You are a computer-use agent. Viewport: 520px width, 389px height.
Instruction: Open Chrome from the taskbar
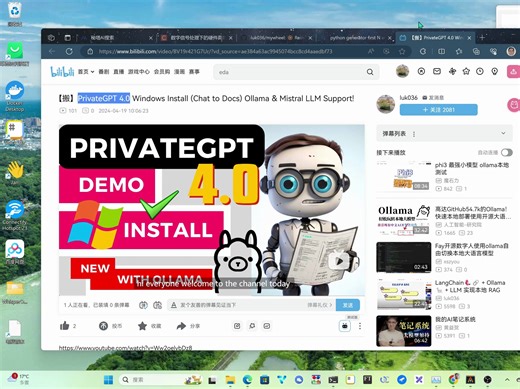[x=453, y=379]
